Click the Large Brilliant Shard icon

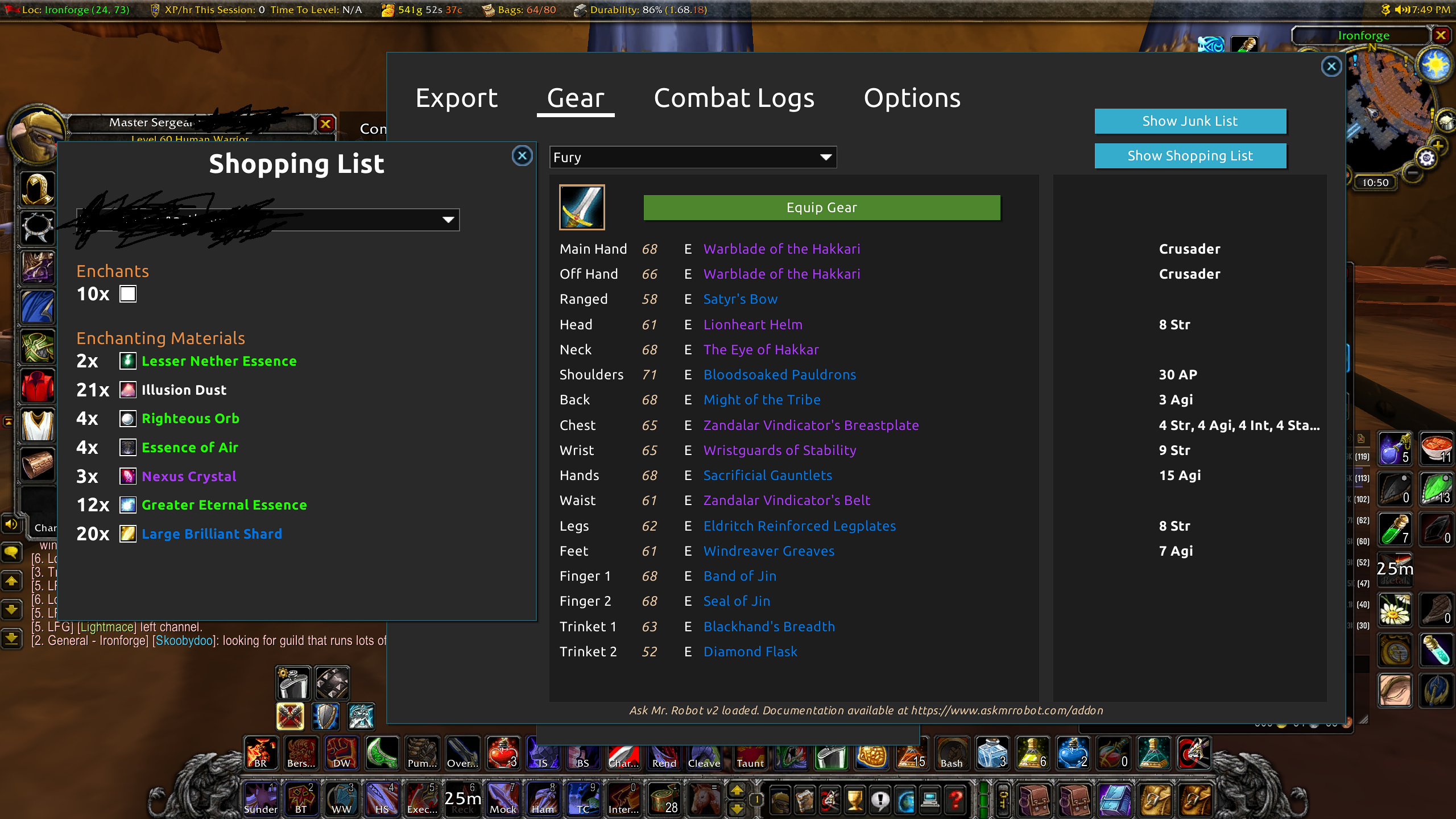click(x=128, y=533)
